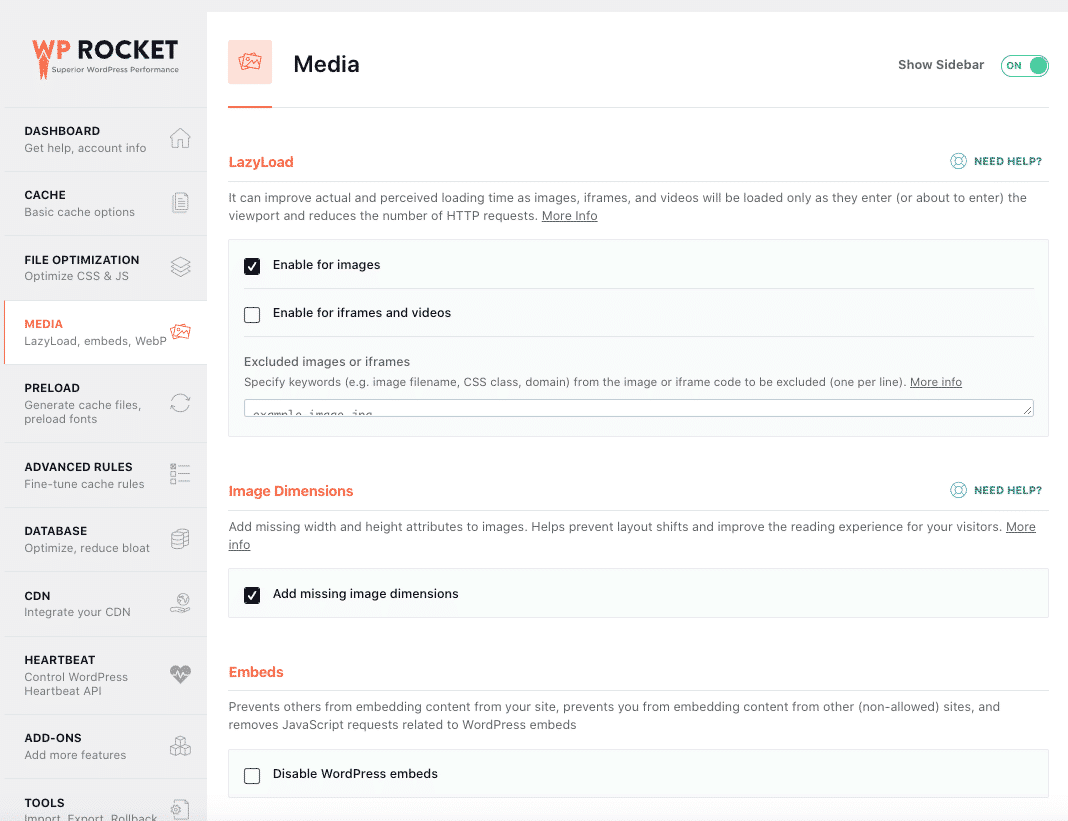The height and width of the screenshot is (821, 1068).
Task: Uncheck Add missing image dimensions
Action: [252, 595]
